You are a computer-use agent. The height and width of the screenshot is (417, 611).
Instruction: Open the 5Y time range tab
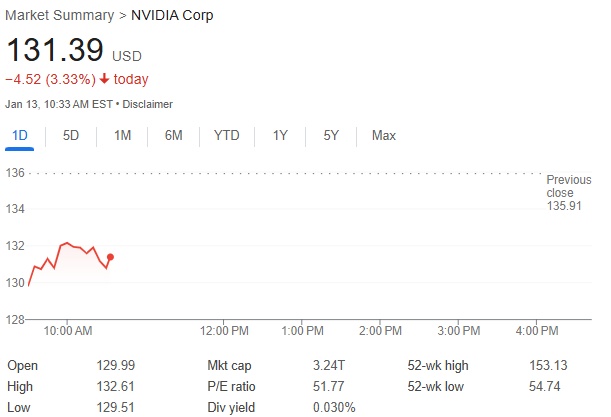point(331,135)
